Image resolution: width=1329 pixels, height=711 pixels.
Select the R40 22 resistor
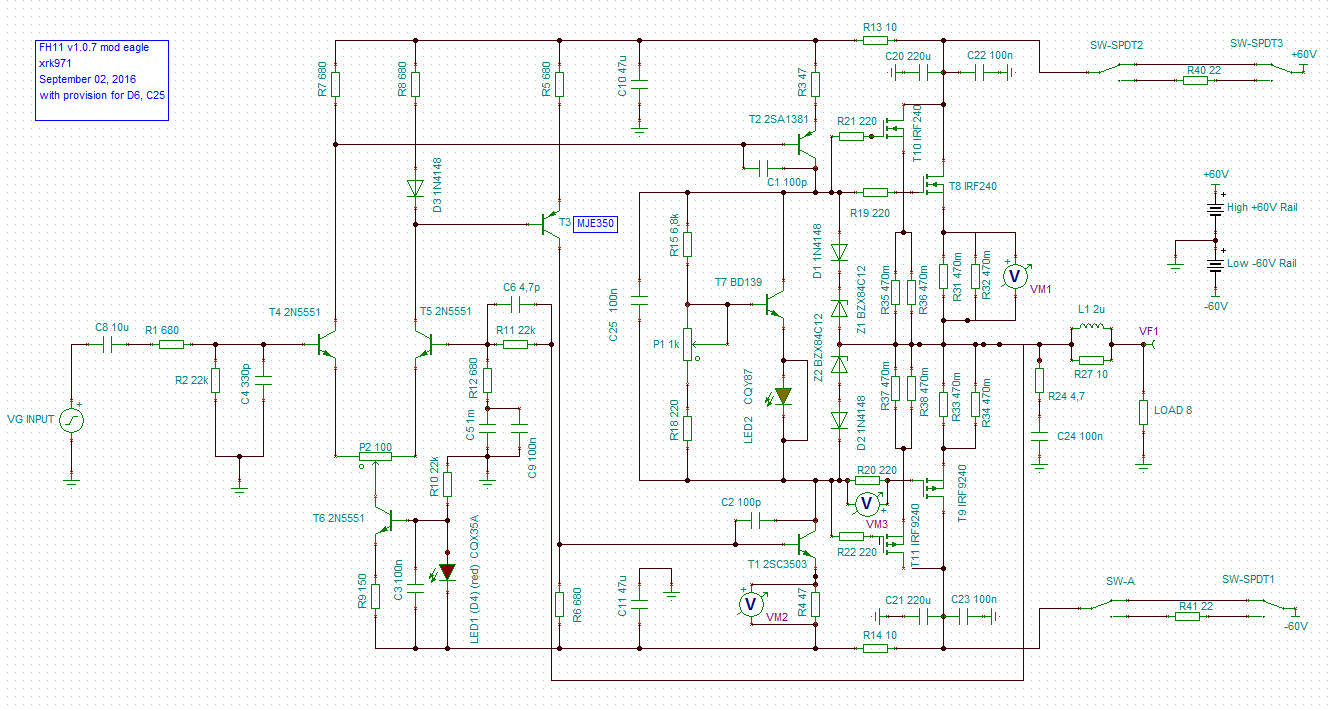1196,80
